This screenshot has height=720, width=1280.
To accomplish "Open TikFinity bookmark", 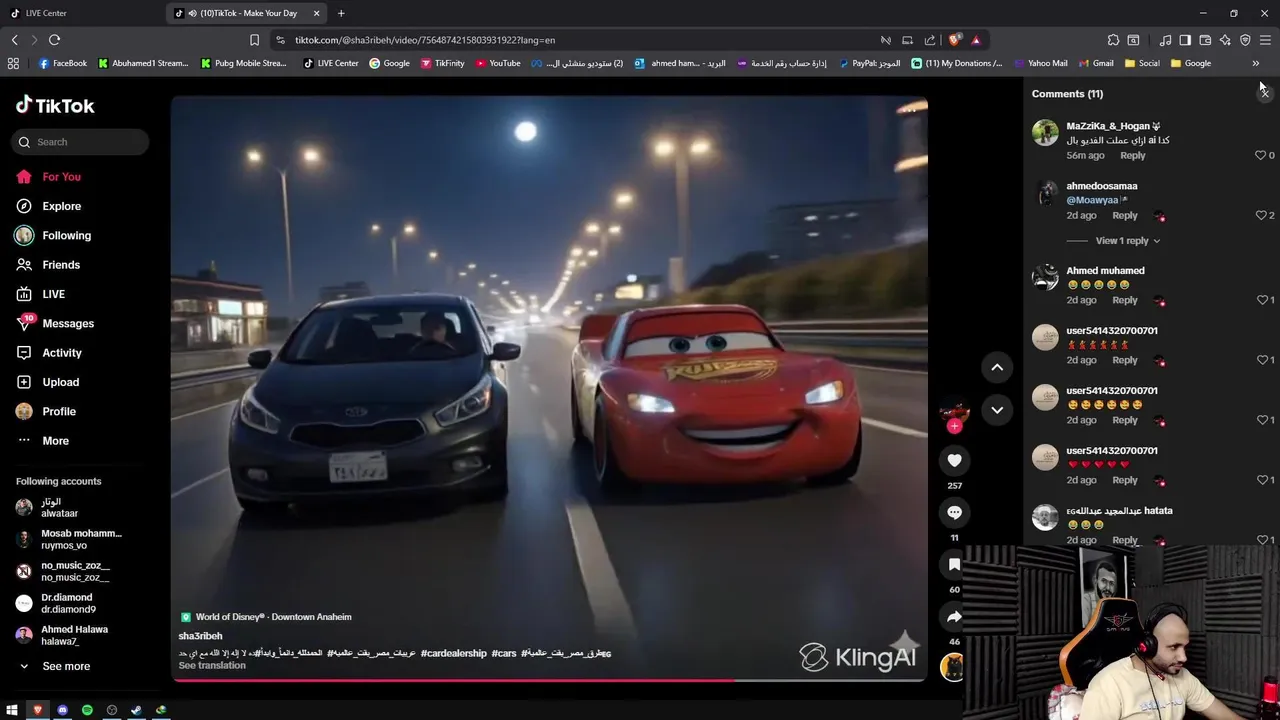I will pos(442,63).
